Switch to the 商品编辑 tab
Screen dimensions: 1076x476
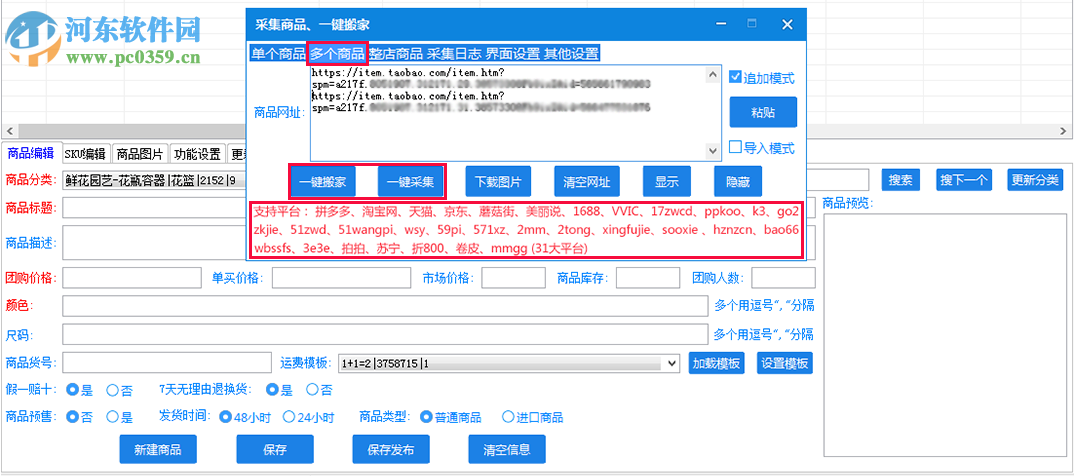pos(31,153)
